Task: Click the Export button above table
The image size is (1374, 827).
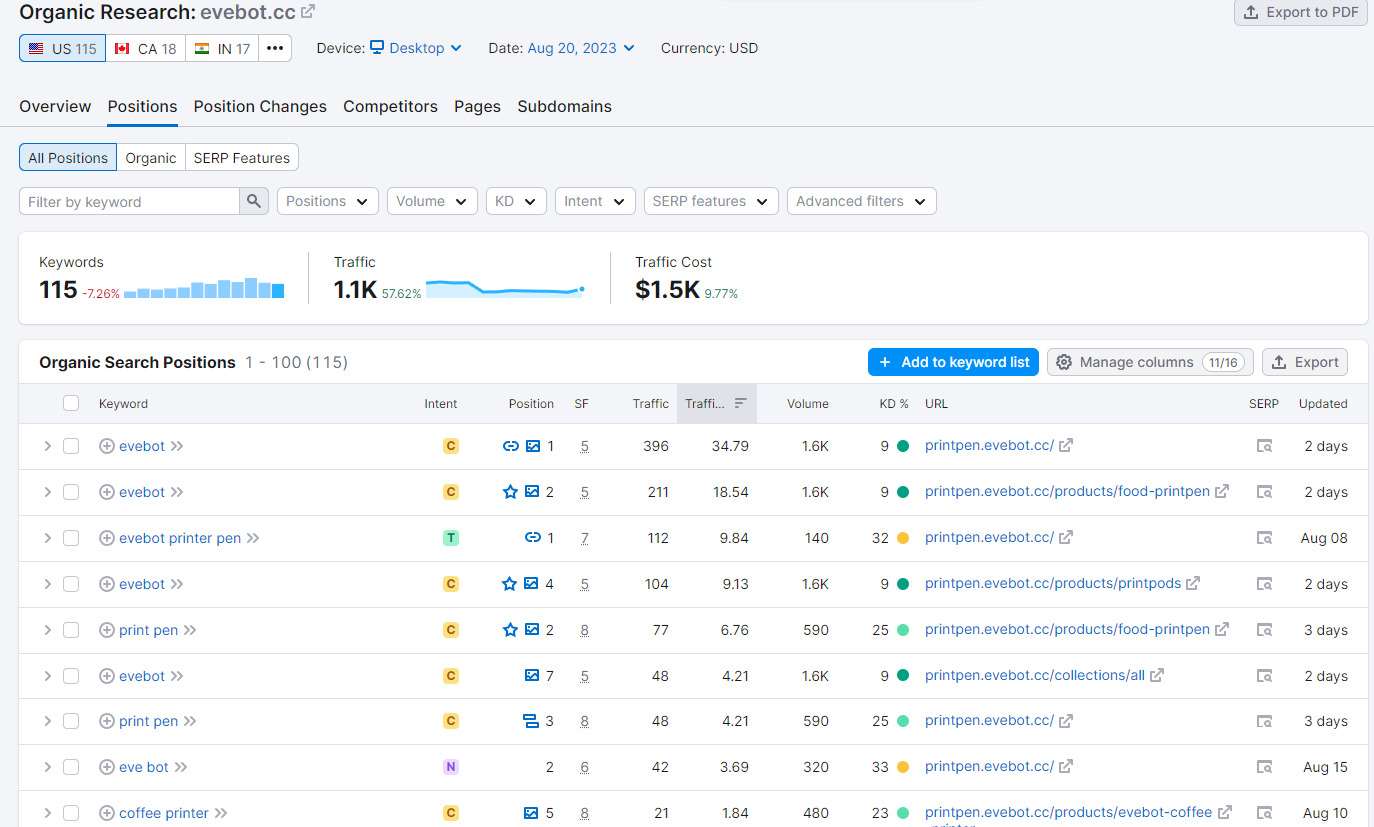Action: click(1305, 362)
